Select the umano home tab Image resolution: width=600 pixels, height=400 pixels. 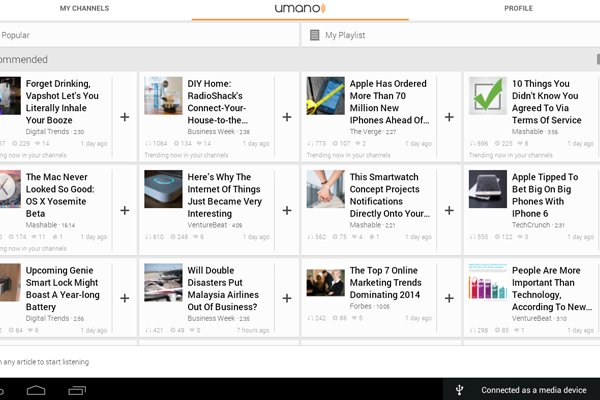pyautogui.click(x=300, y=8)
